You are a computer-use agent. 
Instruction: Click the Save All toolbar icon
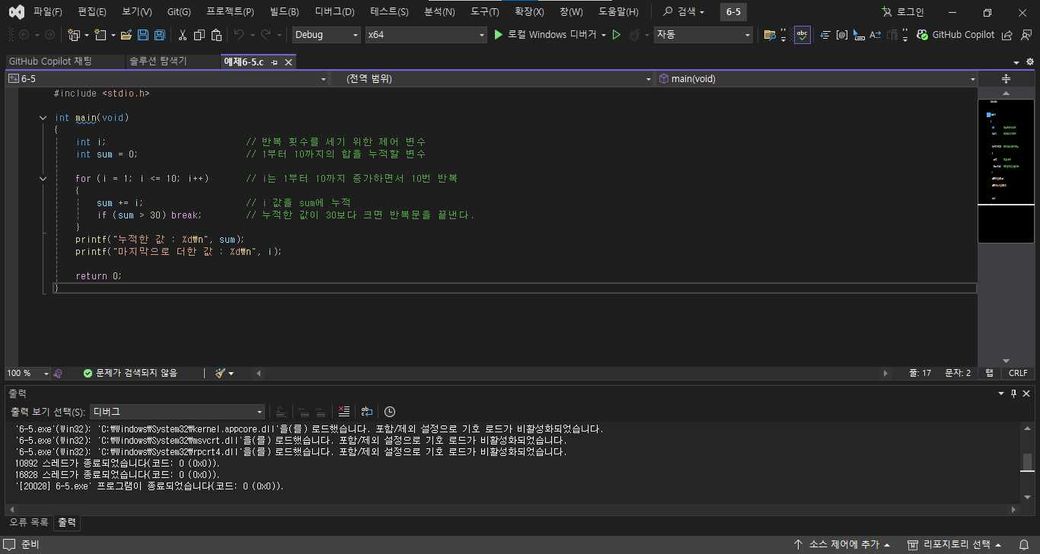160,35
